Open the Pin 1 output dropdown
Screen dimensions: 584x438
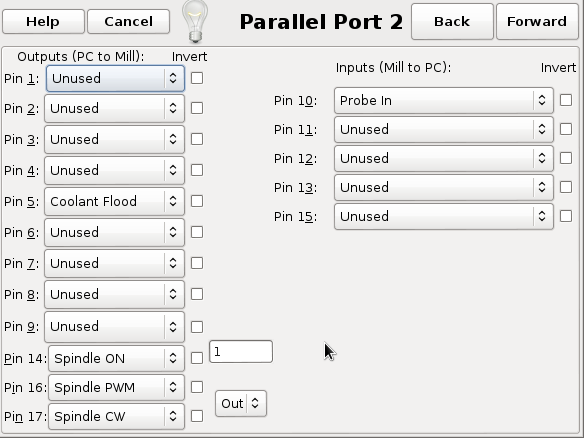coord(115,79)
